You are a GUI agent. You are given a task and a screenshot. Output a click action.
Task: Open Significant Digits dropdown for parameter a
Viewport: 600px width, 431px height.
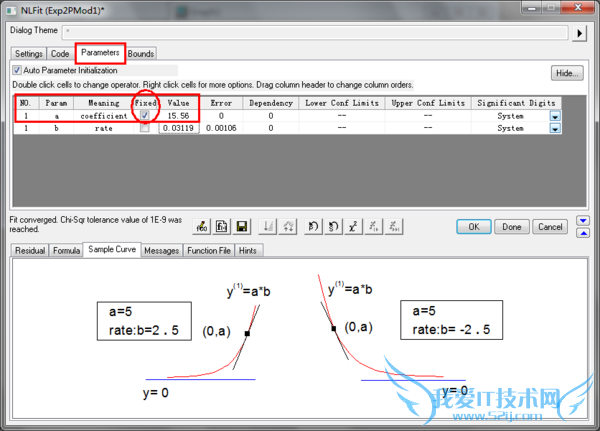coord(555,116)
